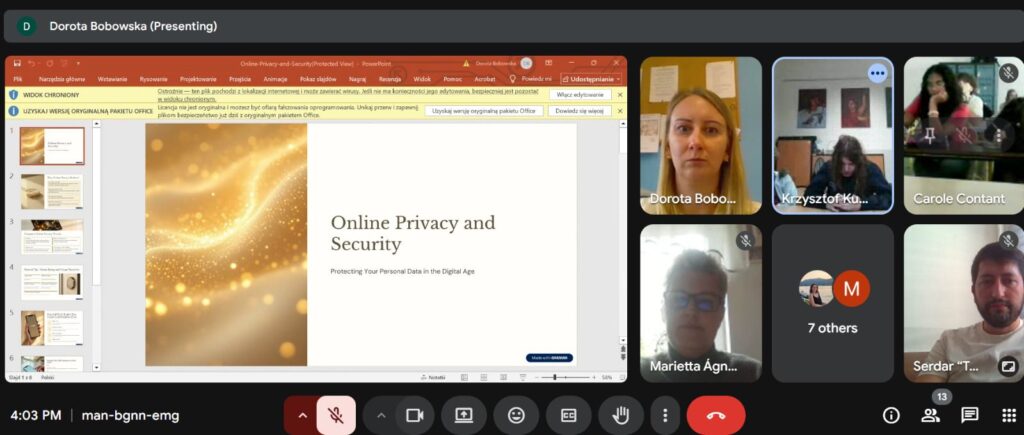This screenshot has height=435, width=1024.
Task: Open the activities grid icon
Action: [x=1008, y=415]
